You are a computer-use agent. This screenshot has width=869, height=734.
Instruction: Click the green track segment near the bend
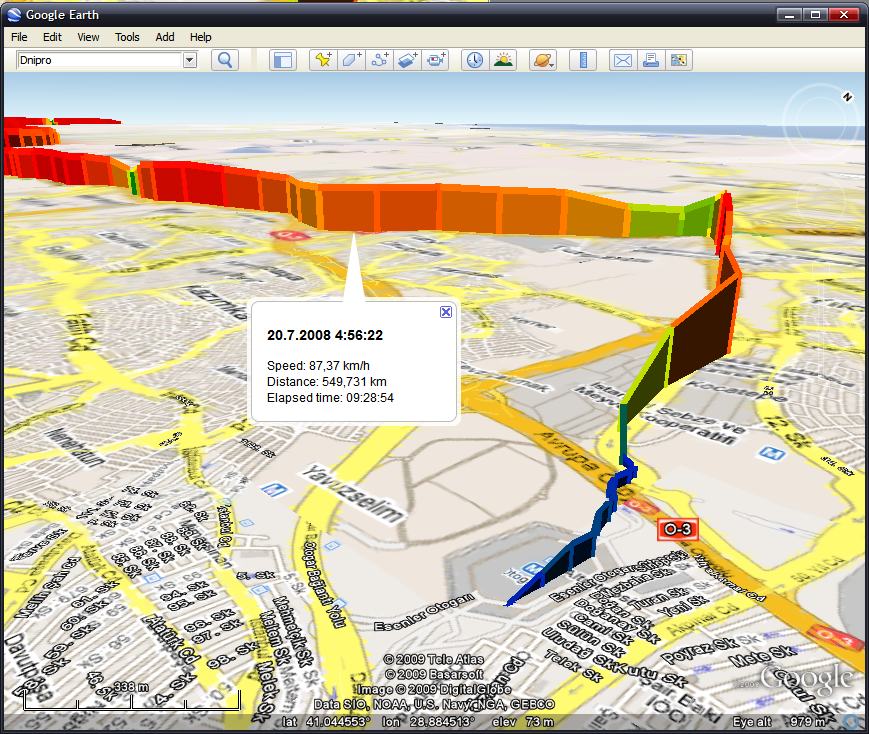[655, 221]
